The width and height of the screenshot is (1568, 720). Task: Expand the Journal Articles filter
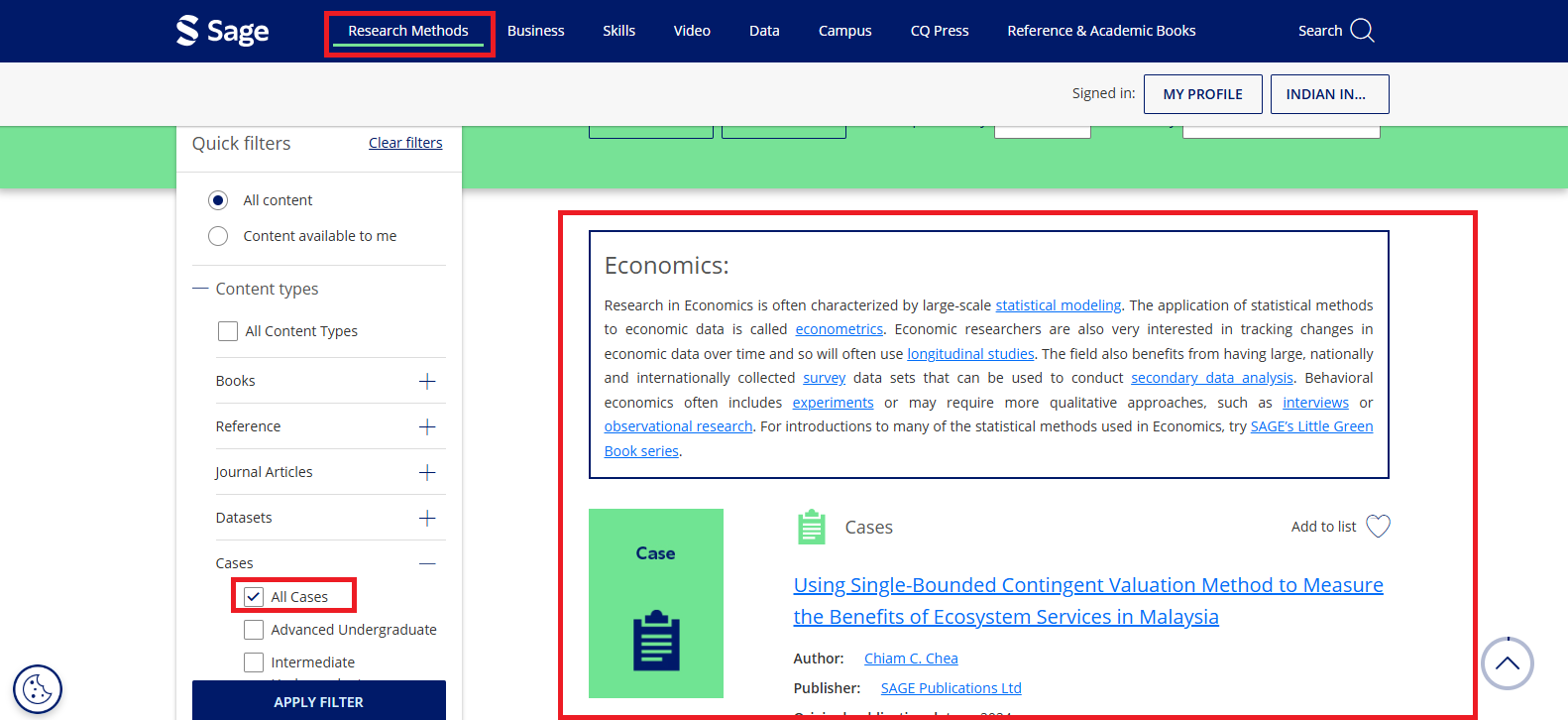[x=427, y=473]
